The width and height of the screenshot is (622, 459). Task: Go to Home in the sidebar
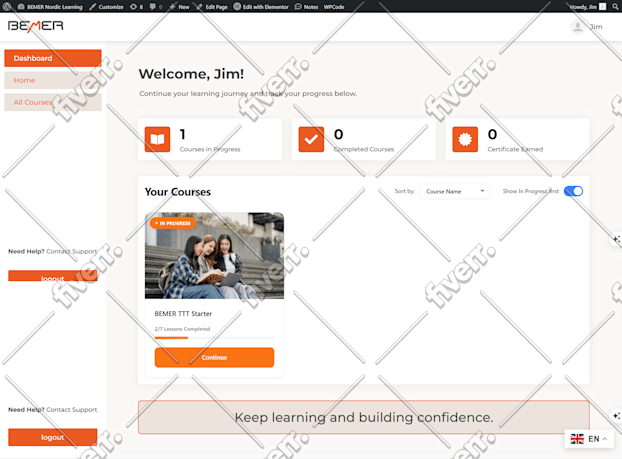53,80
